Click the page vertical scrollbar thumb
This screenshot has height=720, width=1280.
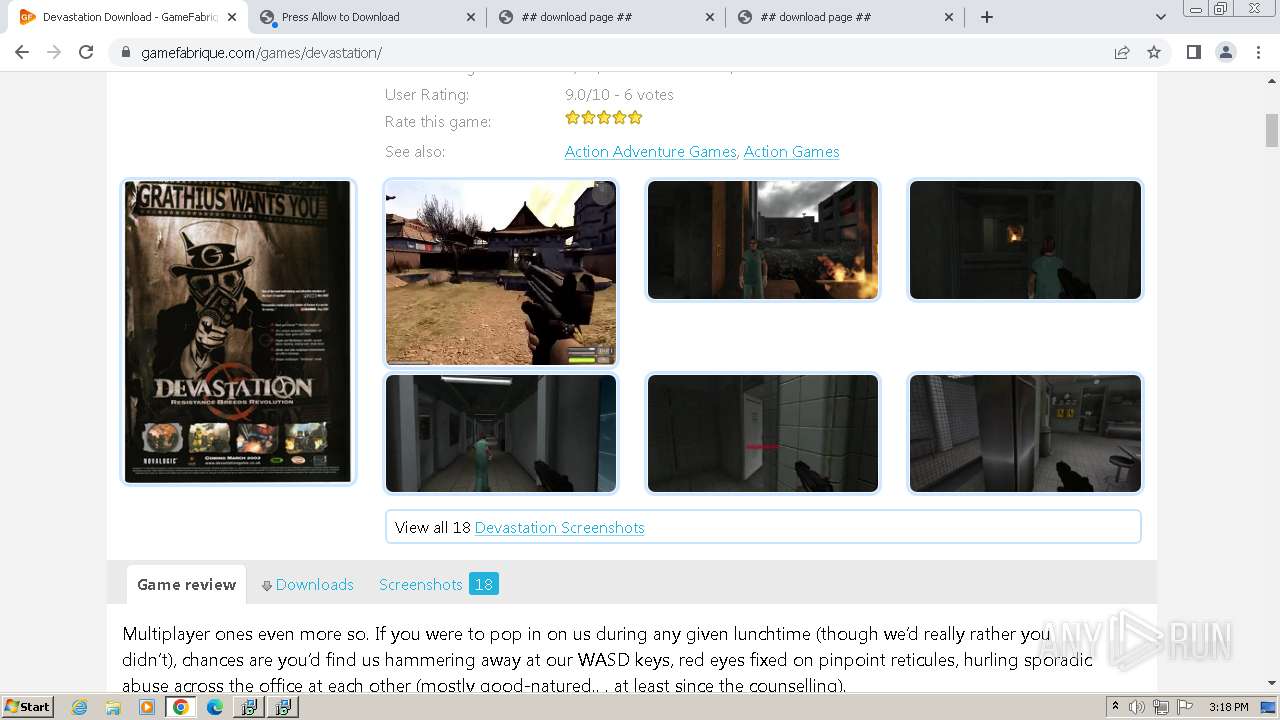[1272, 131]
